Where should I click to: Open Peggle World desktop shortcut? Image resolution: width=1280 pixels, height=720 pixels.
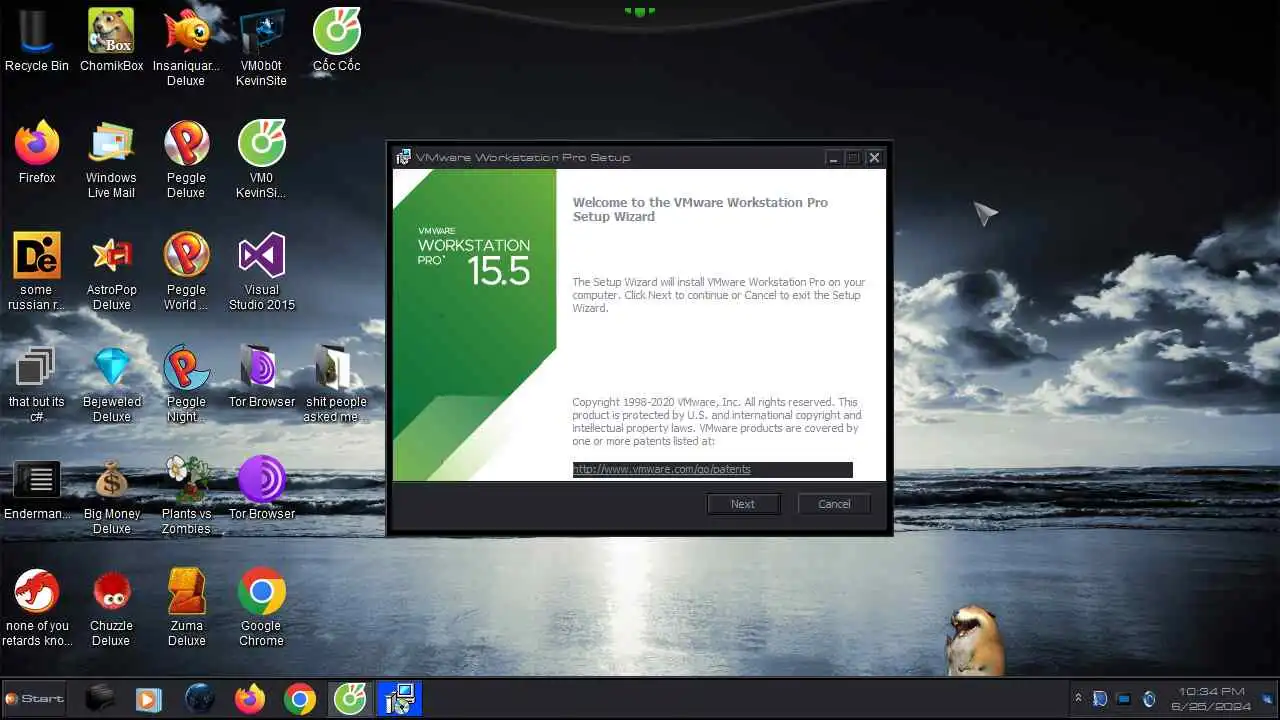[x=186, y=272]
